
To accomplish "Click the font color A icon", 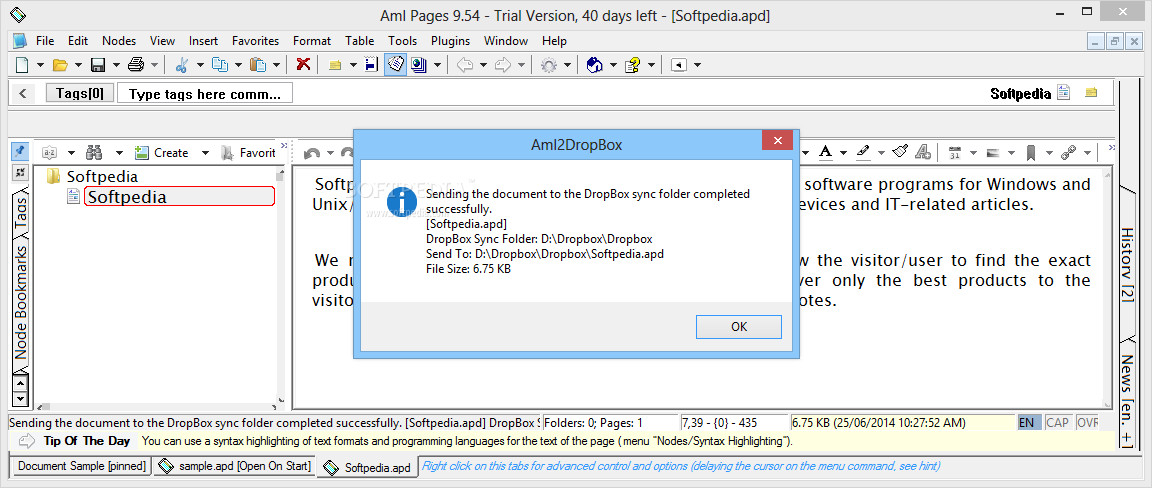I will point(825,152).
